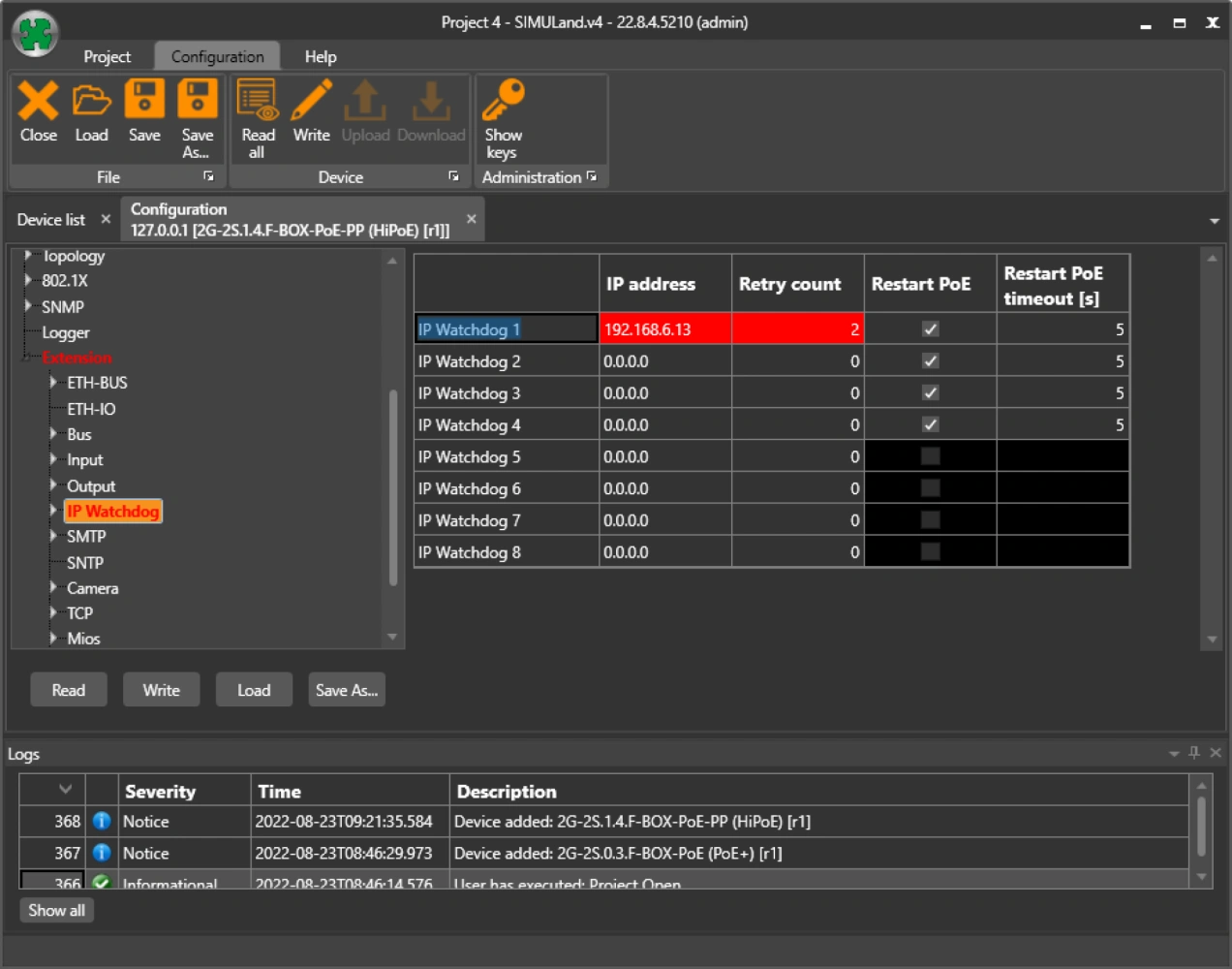Expand the SNMP tree node
This screenshot has height=969, width=1232.
28,306
